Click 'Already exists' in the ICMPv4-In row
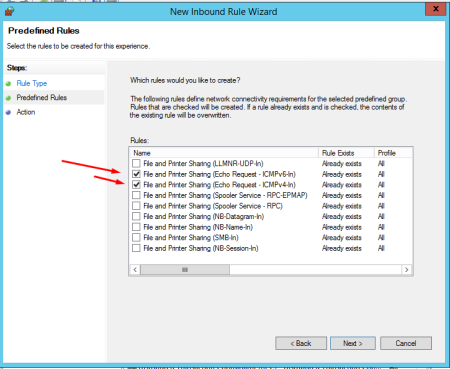This screenshot has height=369, width=450. [x=342, y=185]
